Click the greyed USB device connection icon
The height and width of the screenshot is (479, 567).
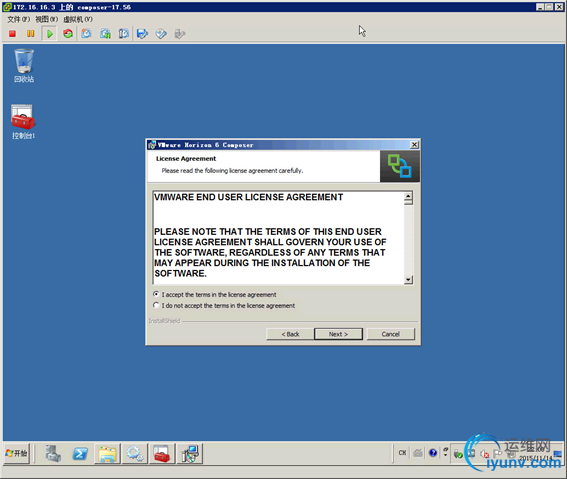pyautogui.click(x=180, y=34)
